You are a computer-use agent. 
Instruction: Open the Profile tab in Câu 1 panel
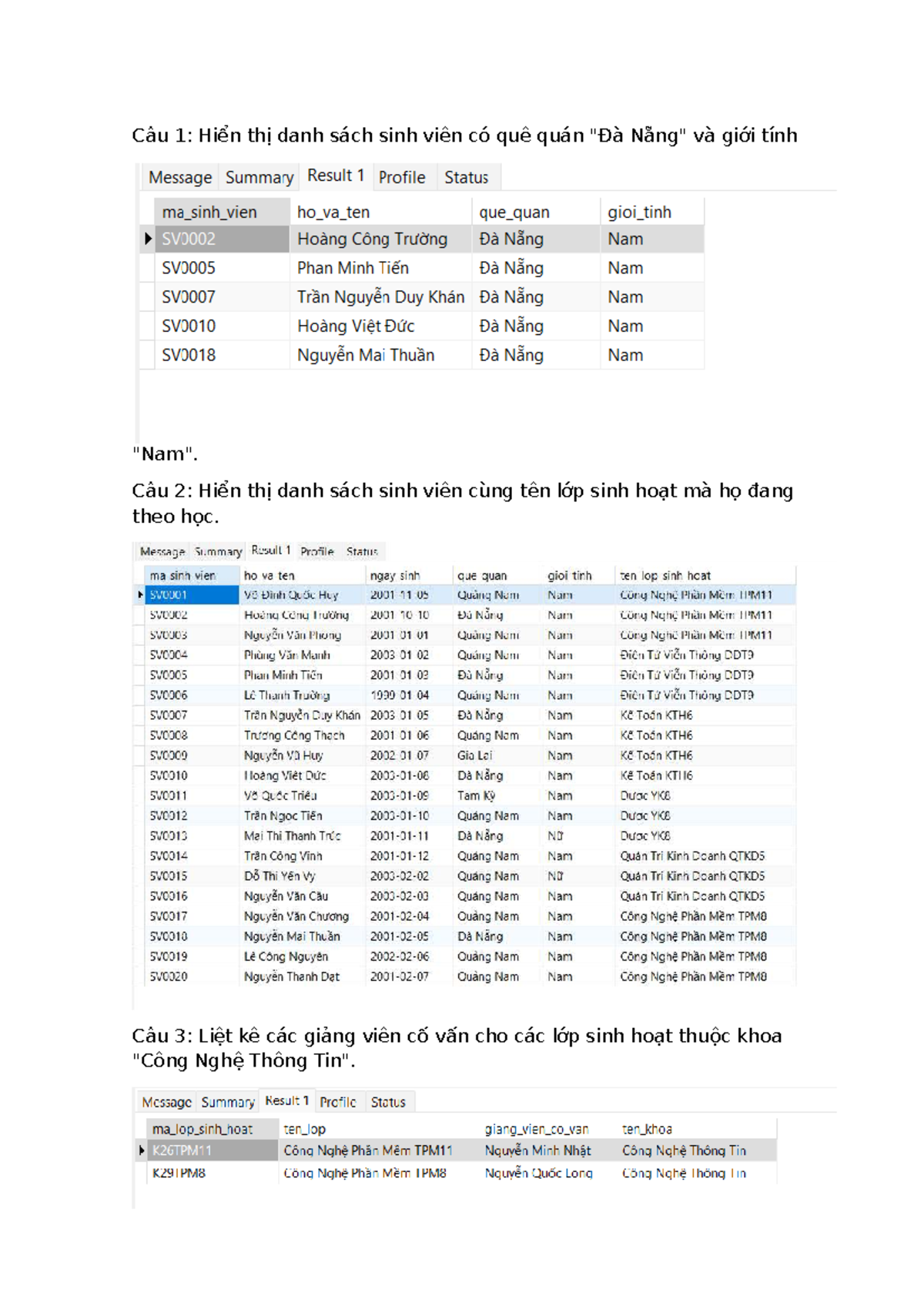(x=402, y=177)
